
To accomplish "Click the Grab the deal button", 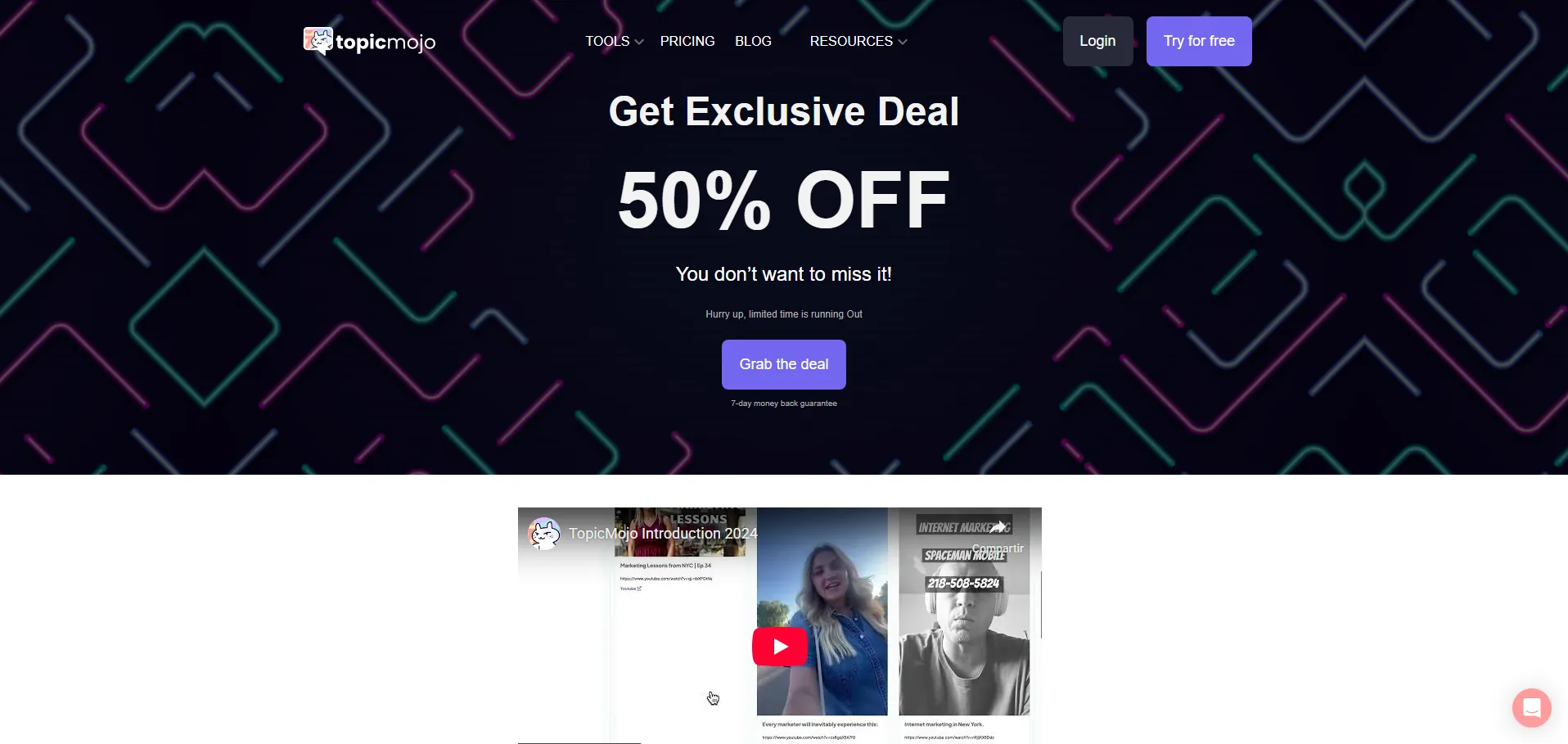I will click(x=783, y=364).
